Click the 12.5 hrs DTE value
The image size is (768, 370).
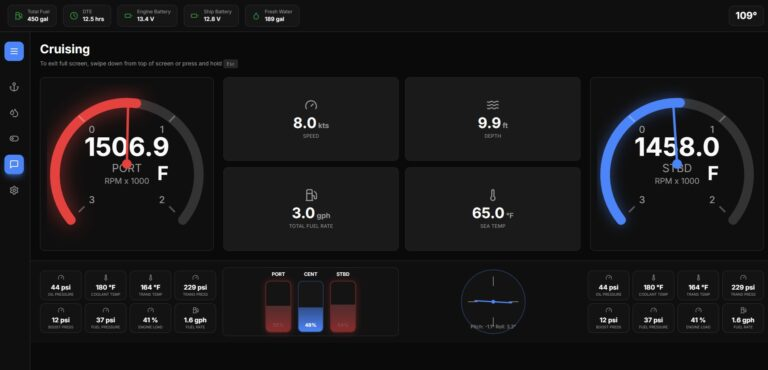click(93, 19)
